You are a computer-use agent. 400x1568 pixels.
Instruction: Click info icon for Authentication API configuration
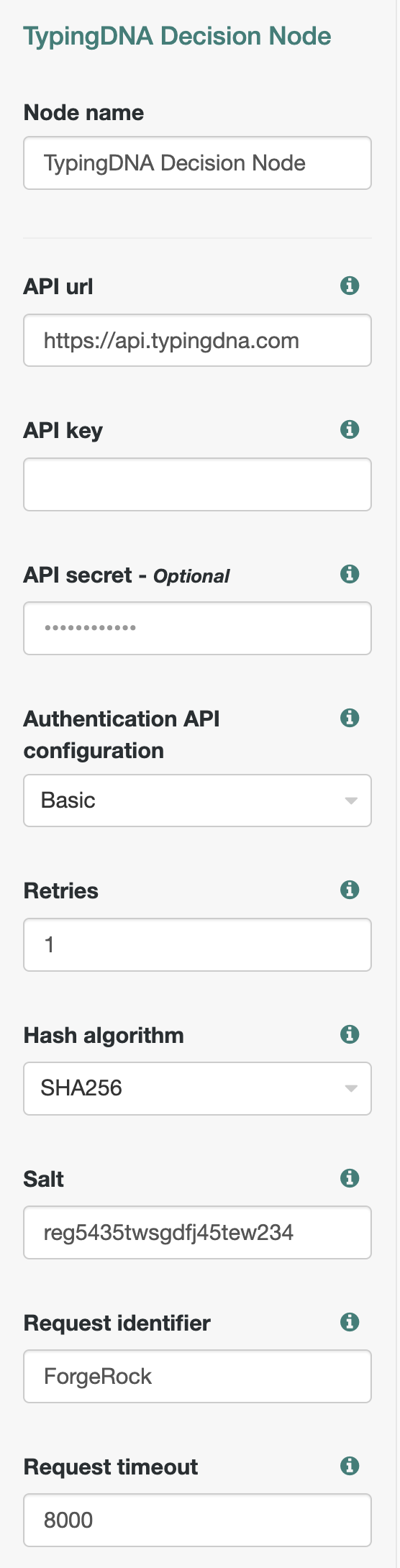350,718
